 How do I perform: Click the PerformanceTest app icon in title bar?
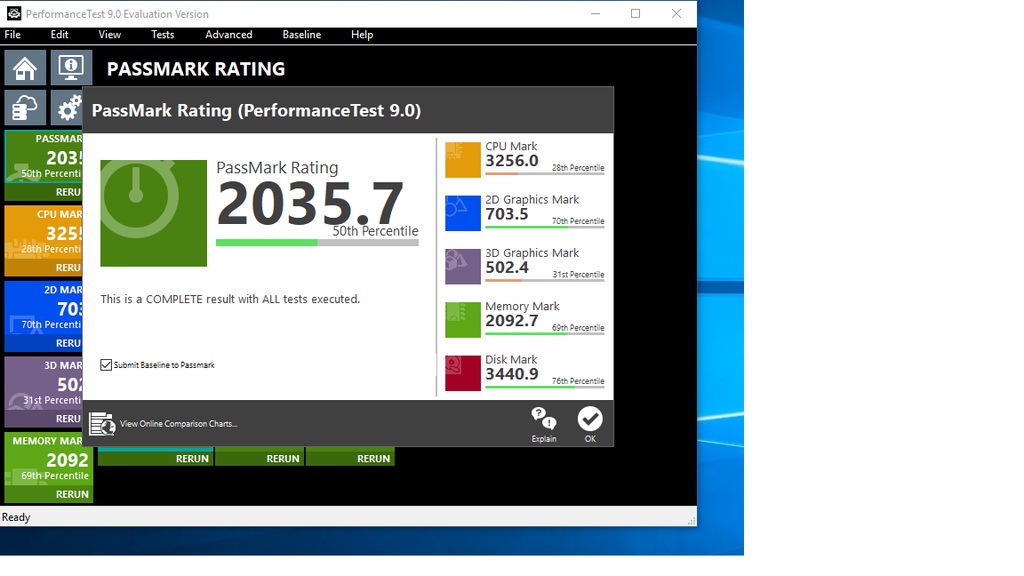[x=14, y=14]
